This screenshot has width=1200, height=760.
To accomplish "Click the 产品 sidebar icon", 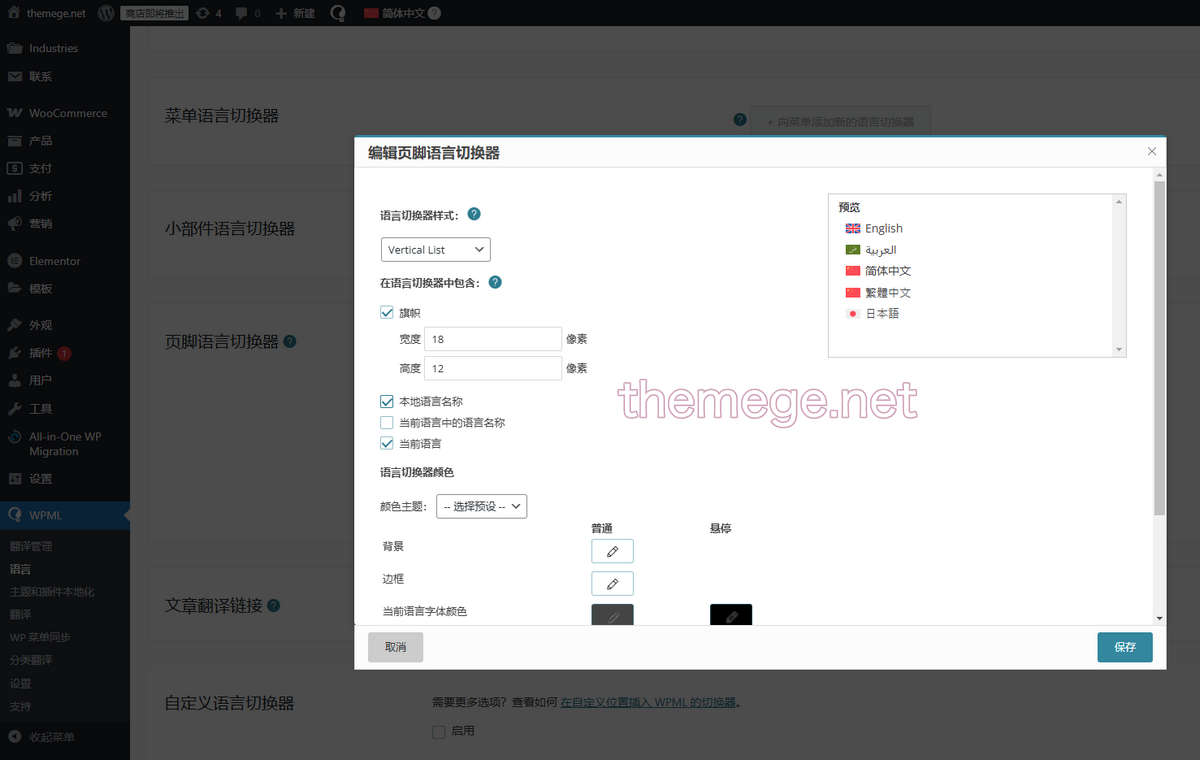I will tap(15, 141).
